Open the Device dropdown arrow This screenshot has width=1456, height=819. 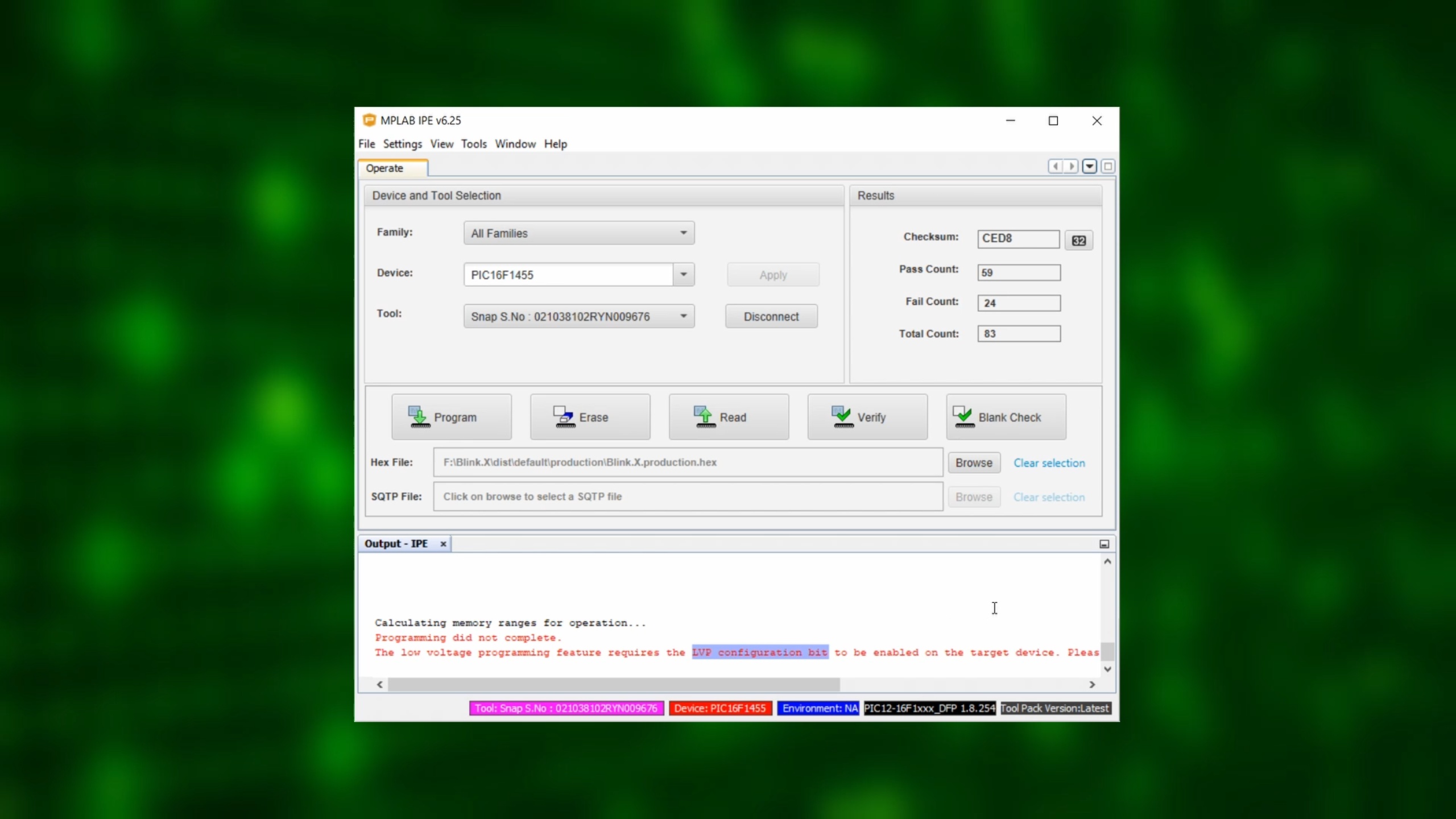(683, 275)
